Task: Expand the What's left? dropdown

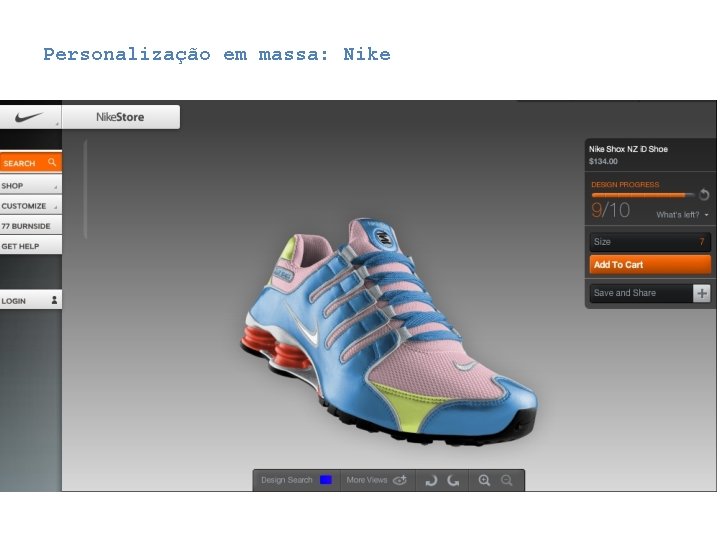Action: [x=682, y=215]
